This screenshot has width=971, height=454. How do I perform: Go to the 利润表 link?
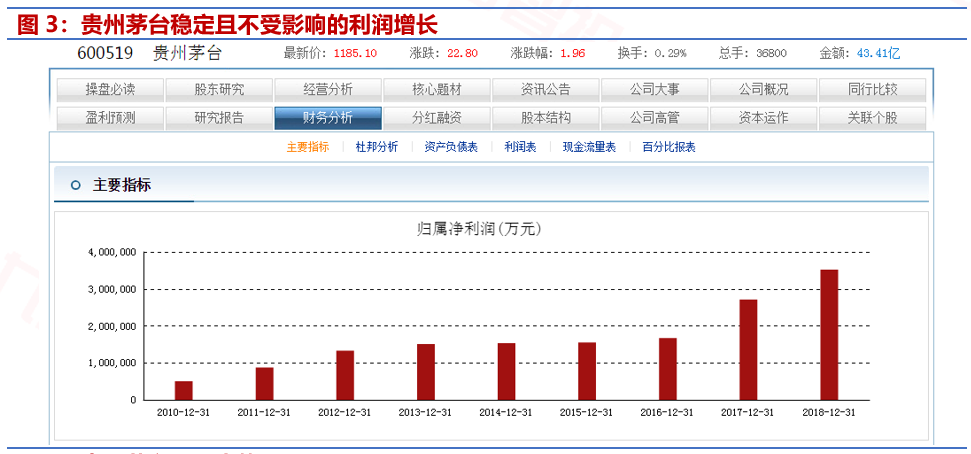coord(520,147)
